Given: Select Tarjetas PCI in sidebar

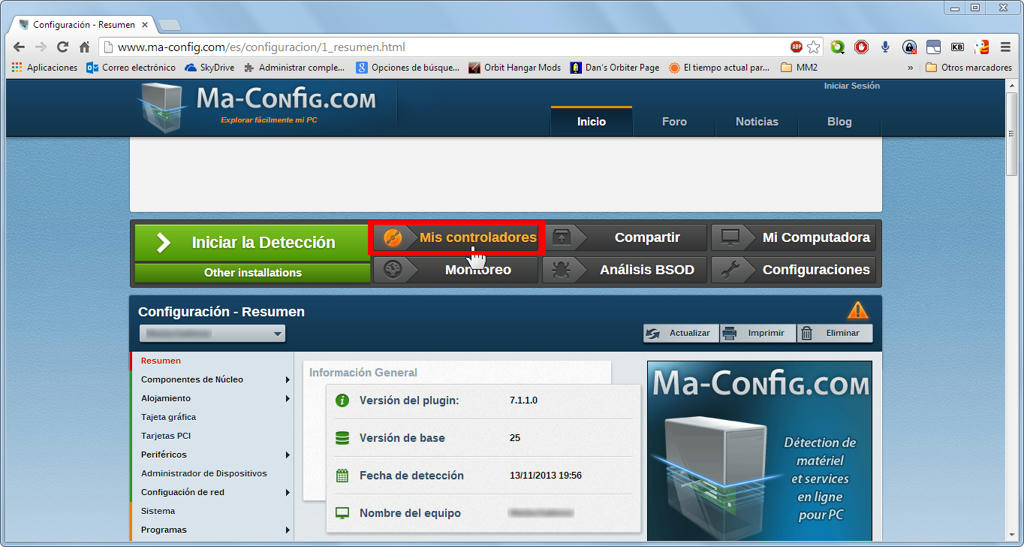Looking at the screenshot, I should click(166, 436).
